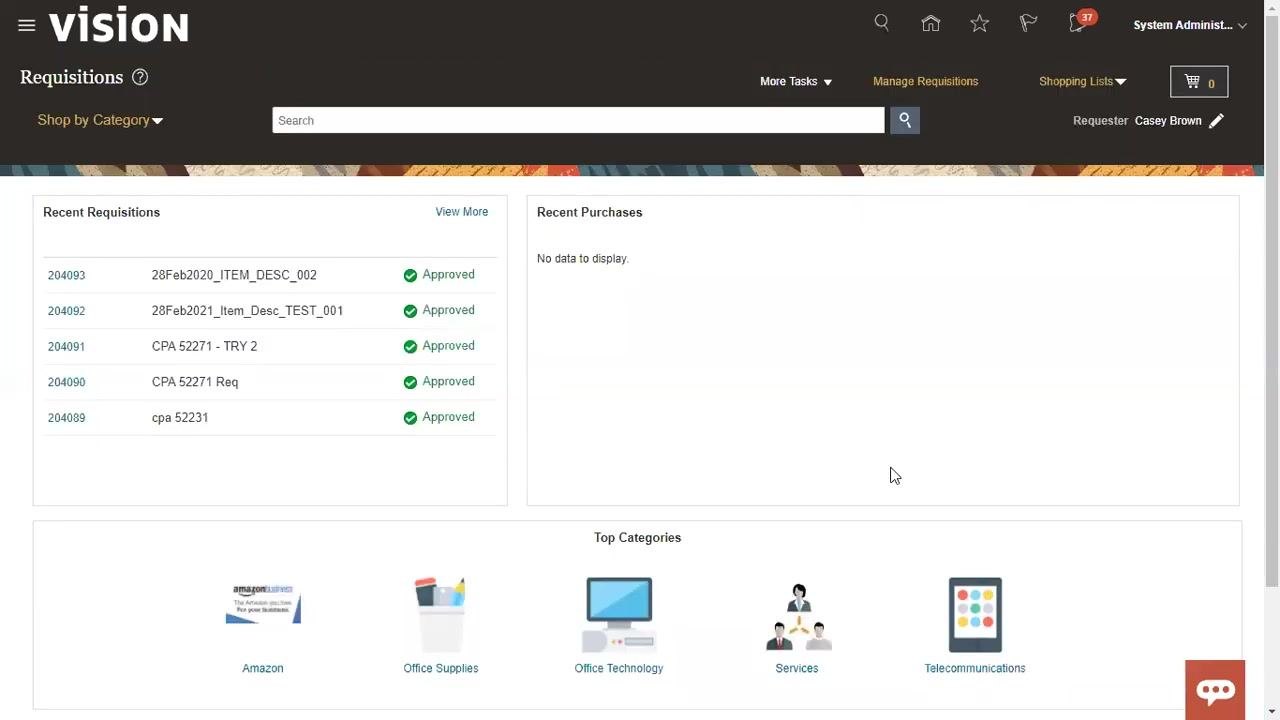The height and width of the screenshot is (720, 1280).
Task: Click the Office Supplies label
Action: pyautogui.click(x=441, y=668)
